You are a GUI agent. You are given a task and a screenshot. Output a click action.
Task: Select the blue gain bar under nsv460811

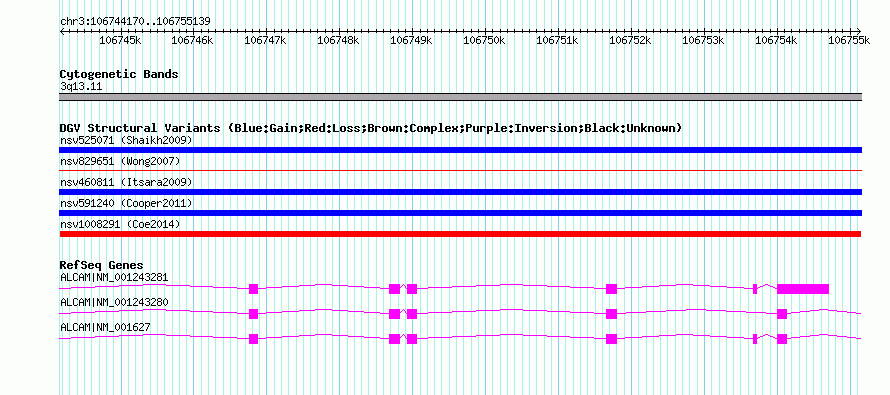pos(460,192)
